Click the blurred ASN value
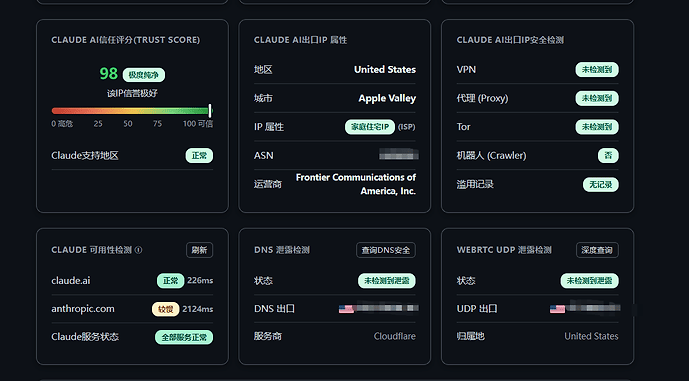This screenshot has width=689, height=381. [x=399, y=154]
